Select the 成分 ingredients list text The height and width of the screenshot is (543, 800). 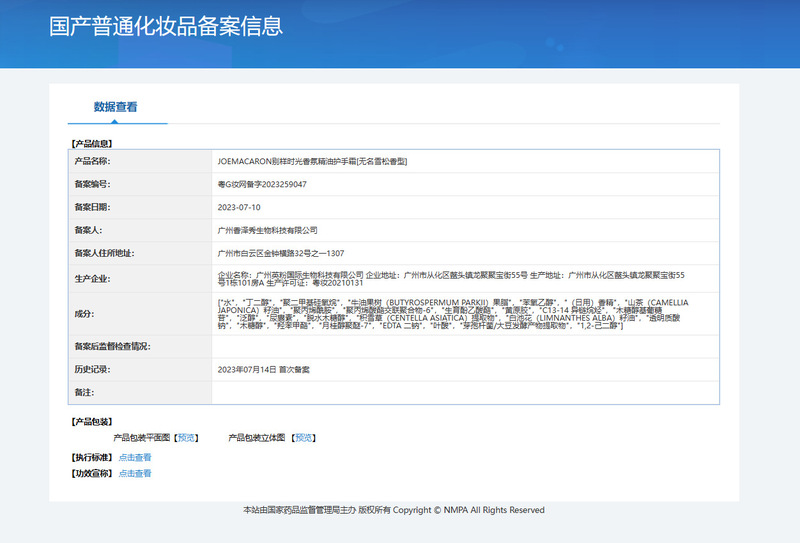pos(453,314)
